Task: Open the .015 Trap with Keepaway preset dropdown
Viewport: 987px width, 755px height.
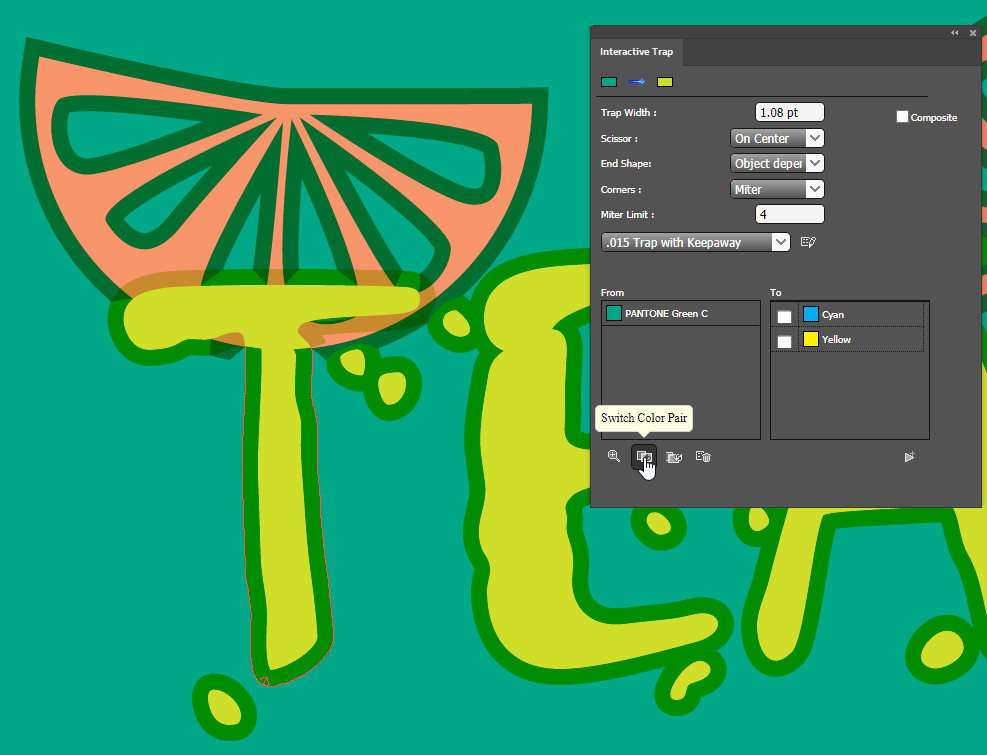Action: tap(695, 242)
